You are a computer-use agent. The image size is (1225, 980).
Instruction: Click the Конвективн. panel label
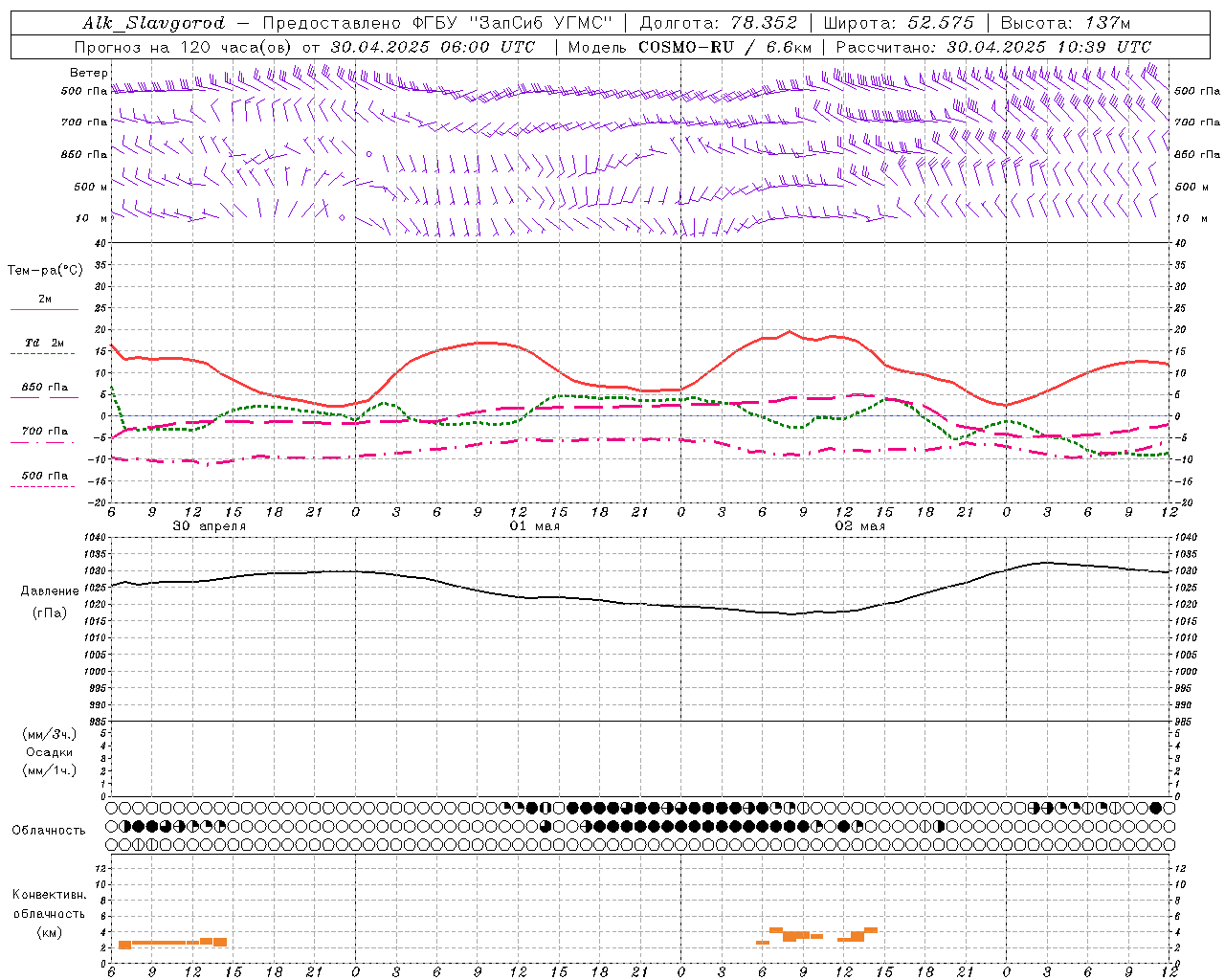tap(50, 895)
